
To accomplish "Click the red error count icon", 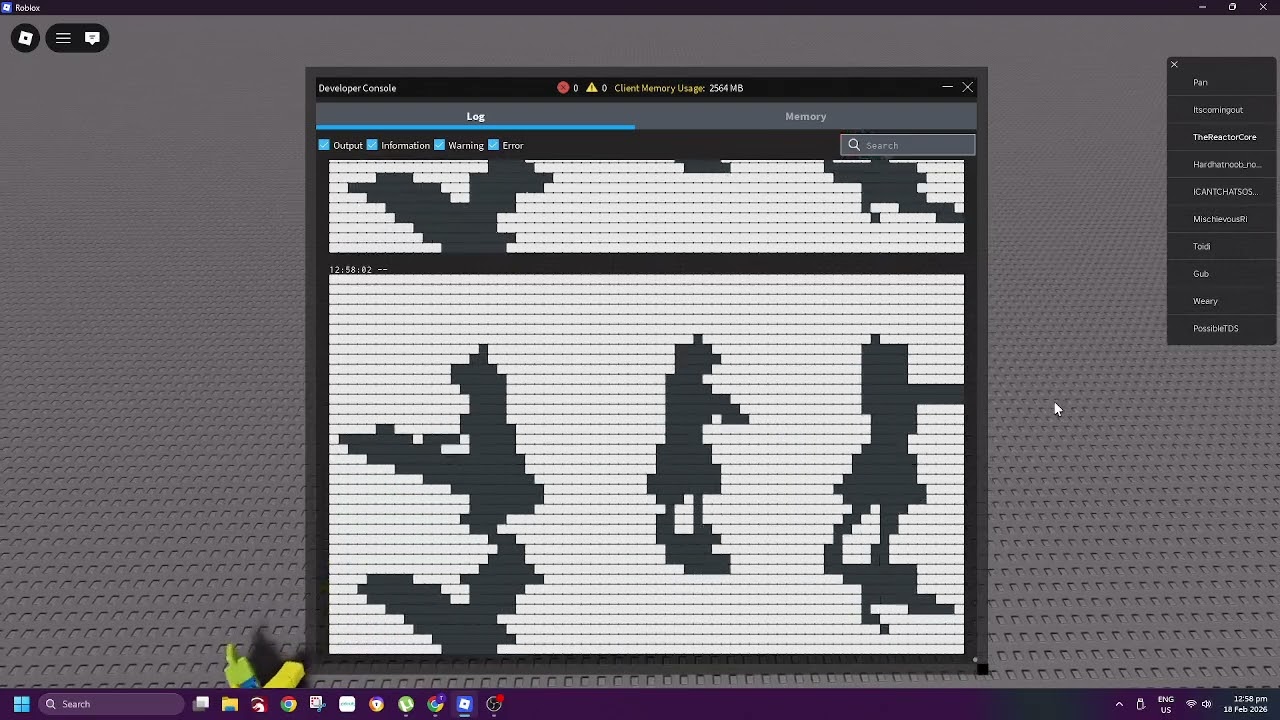I will point(563,88).
